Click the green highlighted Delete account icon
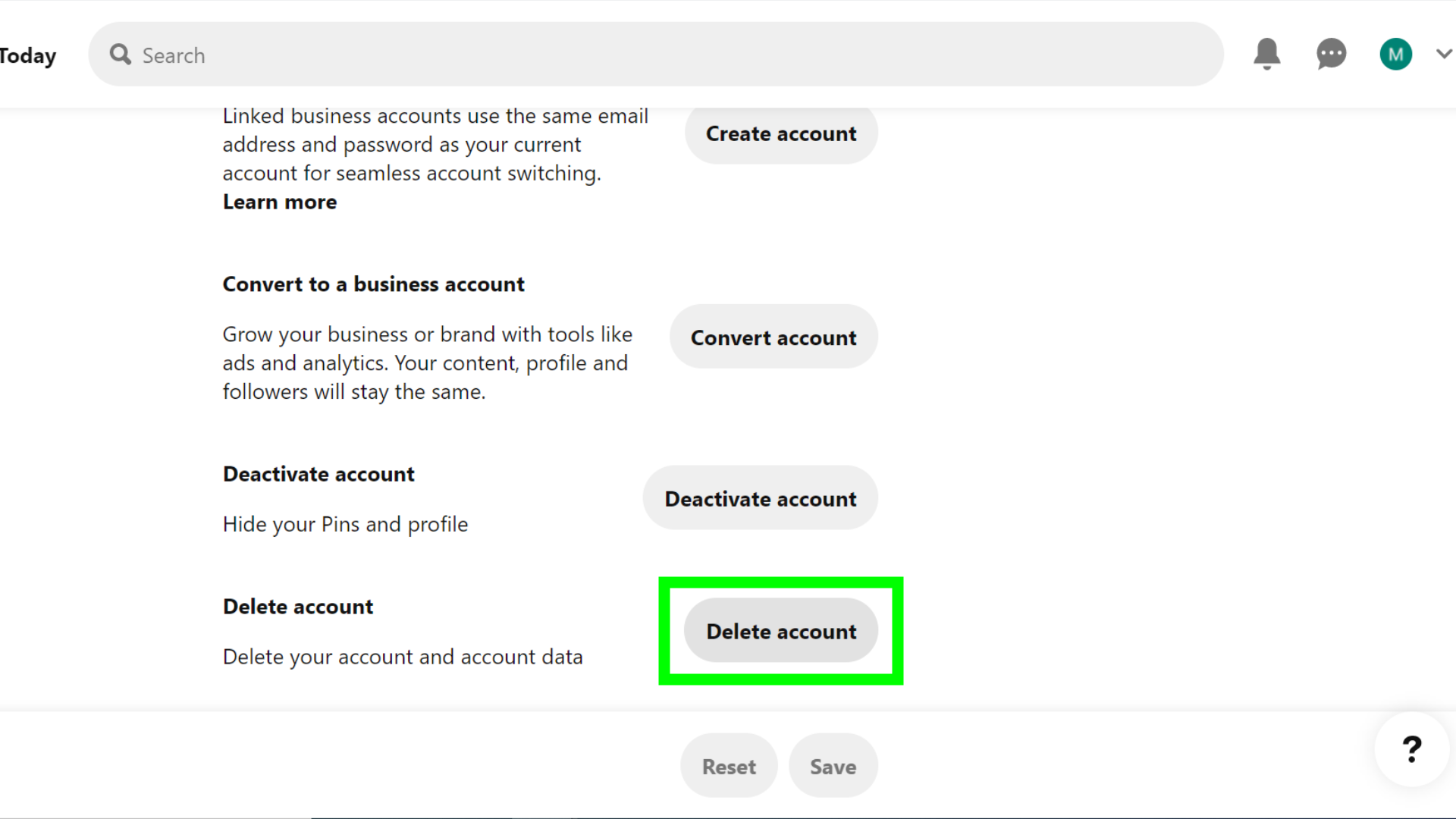Image resolution: width=1456 pixels, height=819 pixels. (x=781, y=631)
